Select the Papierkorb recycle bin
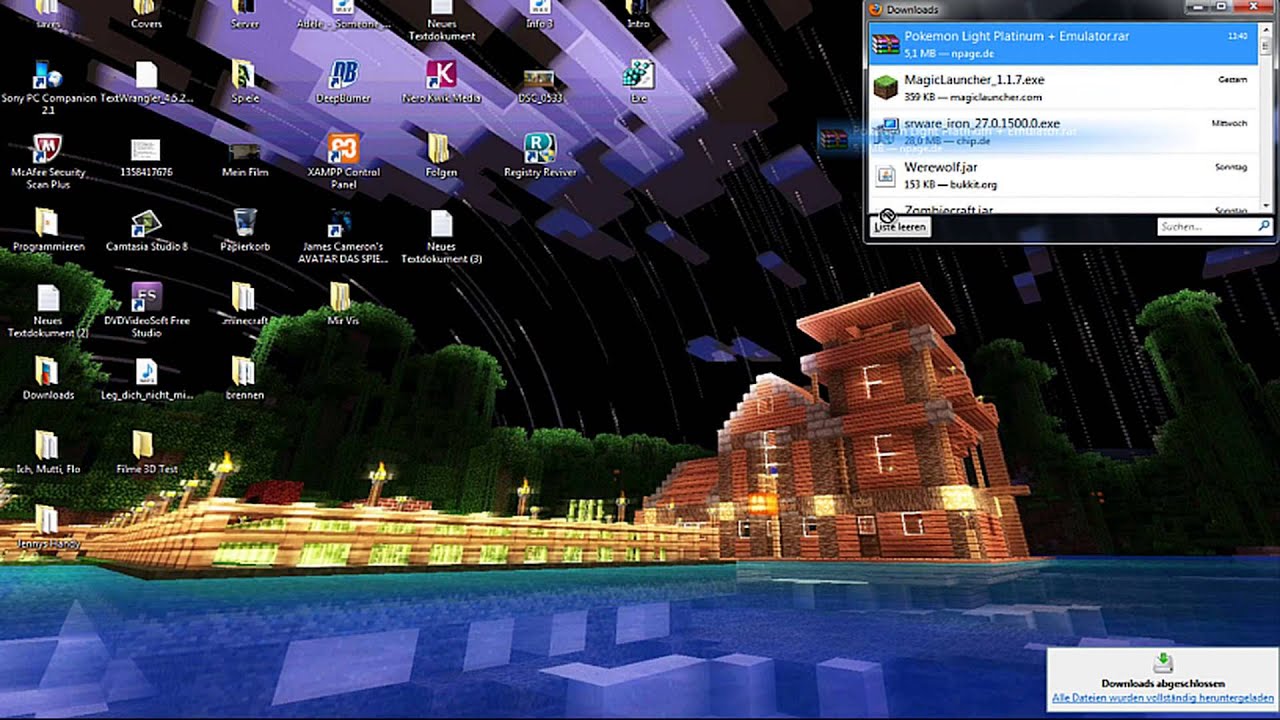The height and width of the screenshot is (720, 1280). coord(245,230)
